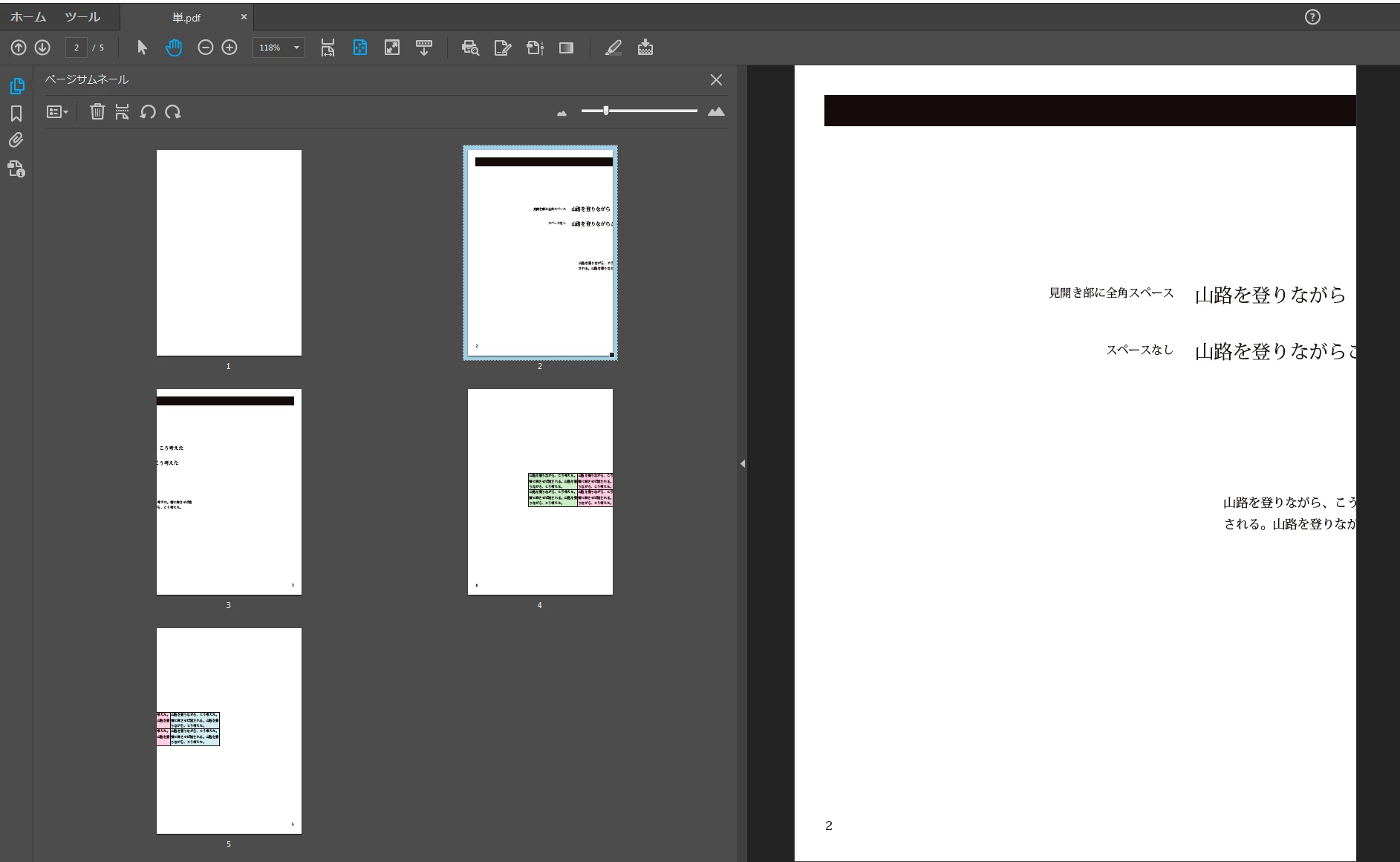The width and height of the screenshot is (1400, 862).
Task: Select page 1 thumbnail
Action: click(x=229, y=252)
